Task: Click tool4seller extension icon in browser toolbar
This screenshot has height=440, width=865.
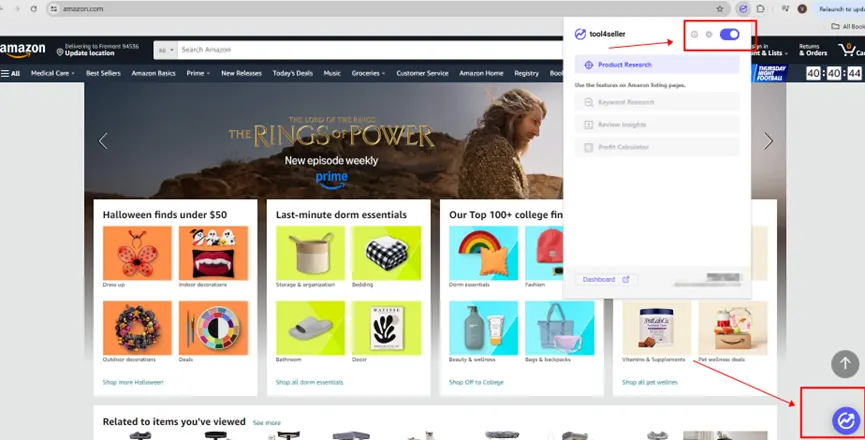Action: (x=743, y=9)
